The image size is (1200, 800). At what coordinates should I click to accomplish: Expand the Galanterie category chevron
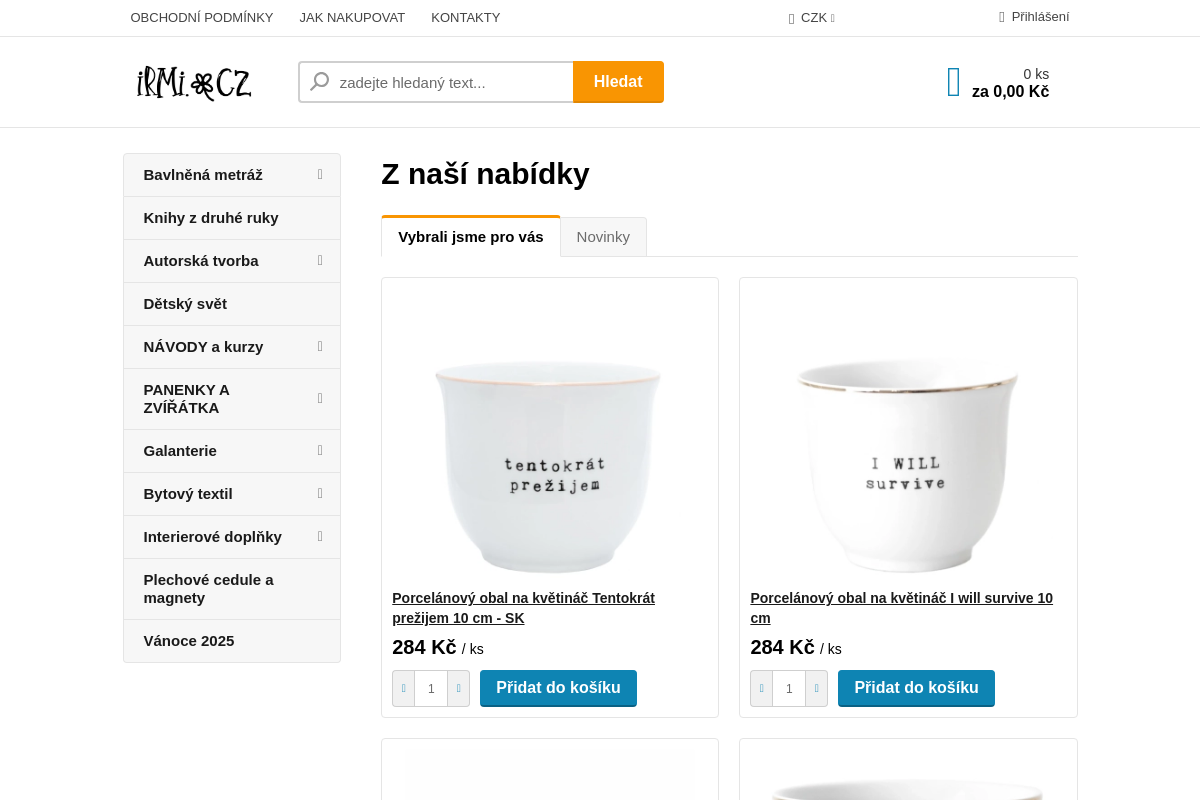coord(320,451)
